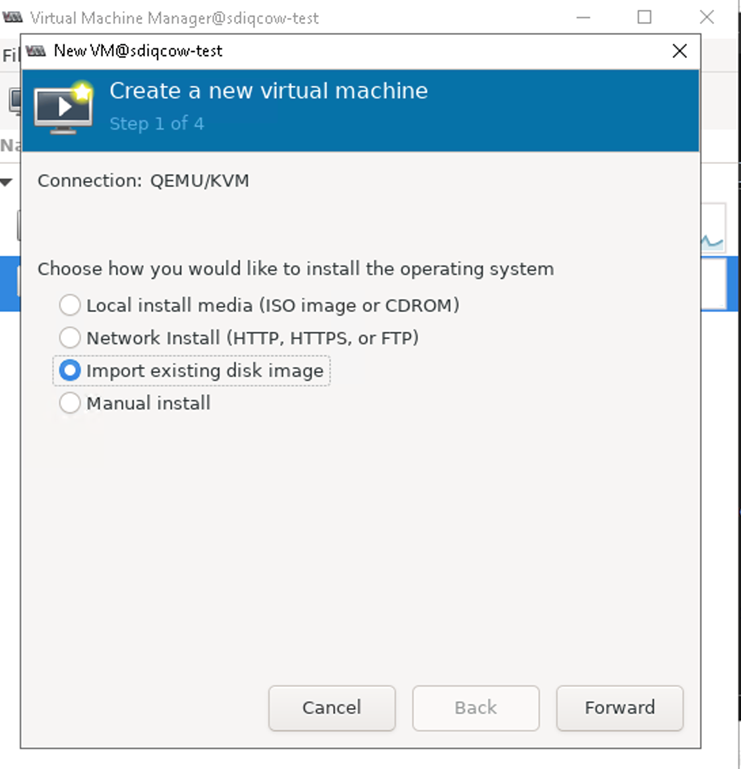This screenshot has width=741, height=769.
Task: Click the Virtual Machine Manager title bar icon
Action: click(x=12, y=18)
